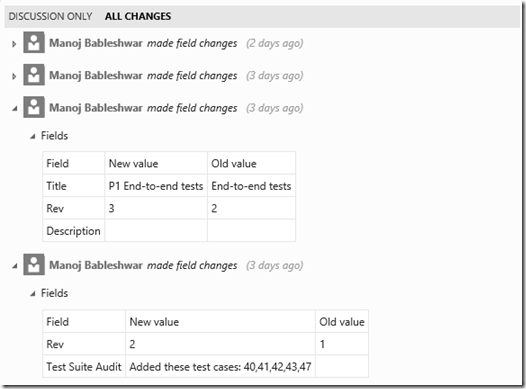Click the avatar of the Title change entry

click(x=34, y=107)
